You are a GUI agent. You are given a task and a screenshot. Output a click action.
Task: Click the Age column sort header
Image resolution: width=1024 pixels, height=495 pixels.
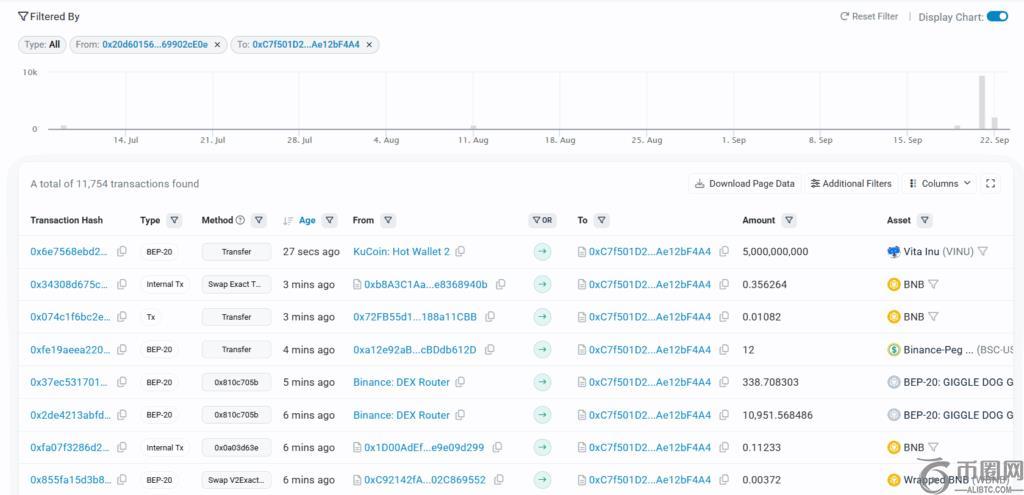pyautogui.click(x=306, y=220)
